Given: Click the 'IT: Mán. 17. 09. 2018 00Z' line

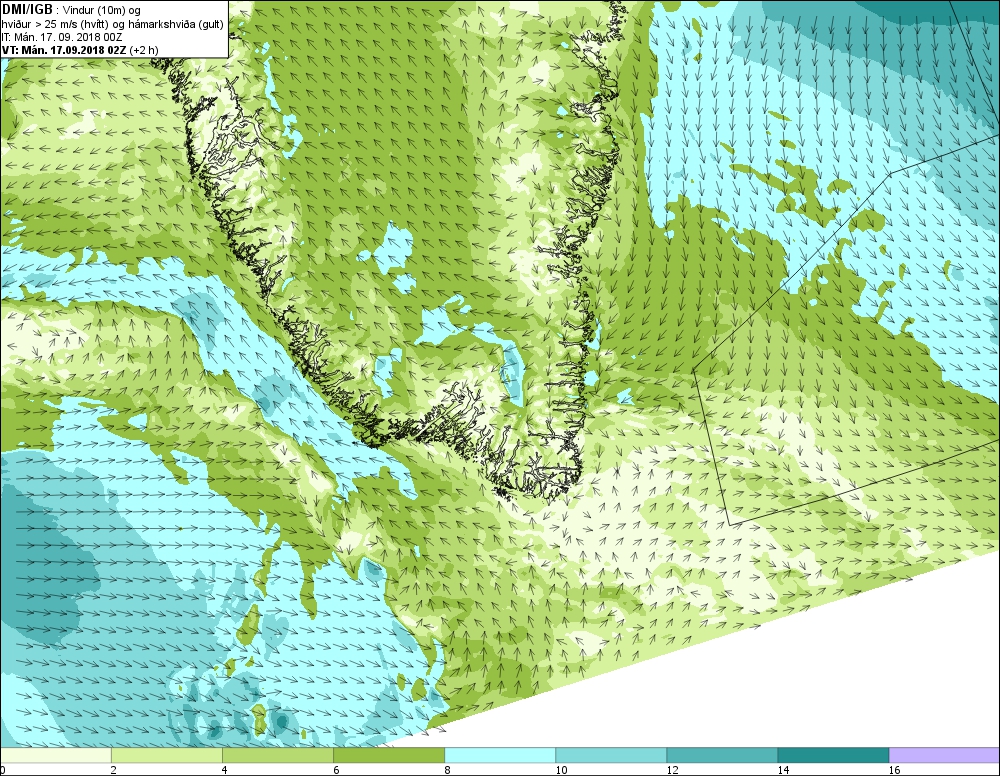Looking at the screenshot, I should tap(62, 37).
